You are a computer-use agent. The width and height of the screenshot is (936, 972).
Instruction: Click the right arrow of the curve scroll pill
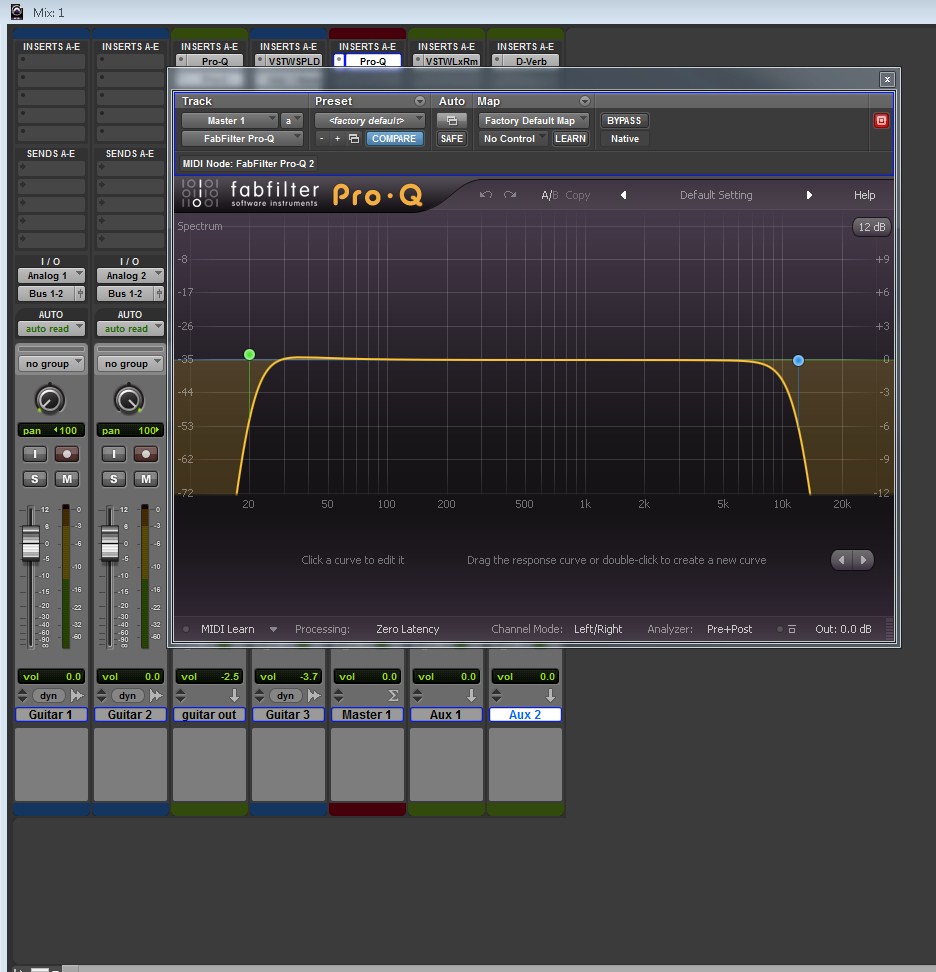point(863,560)
